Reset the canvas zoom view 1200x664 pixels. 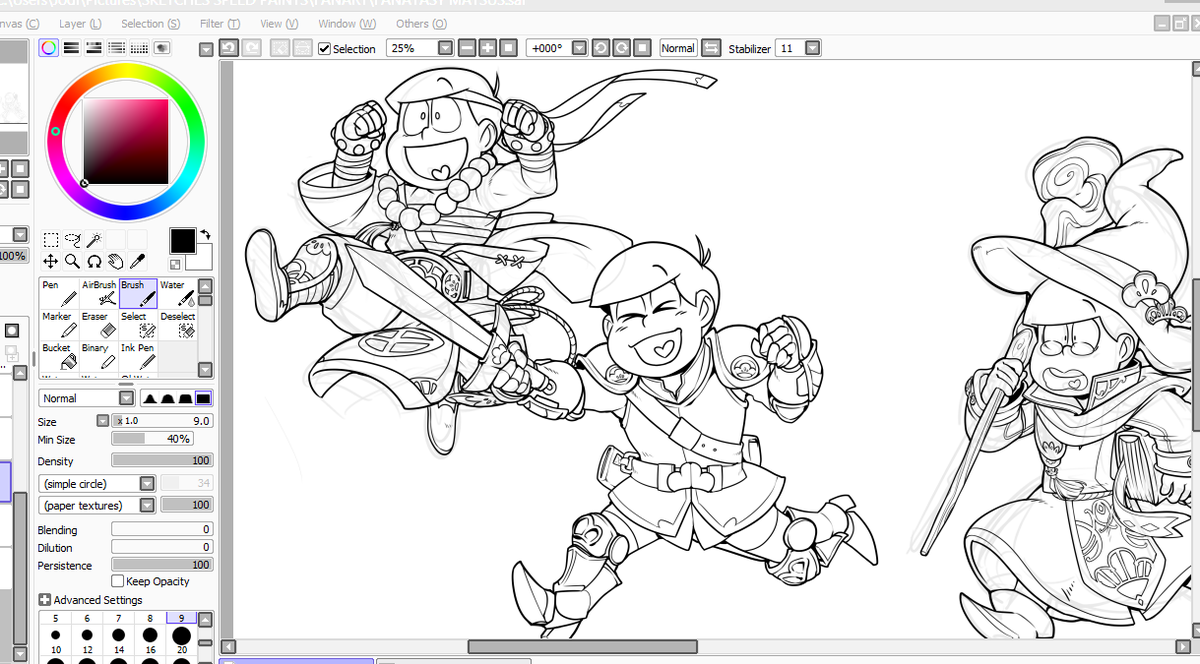508,48
